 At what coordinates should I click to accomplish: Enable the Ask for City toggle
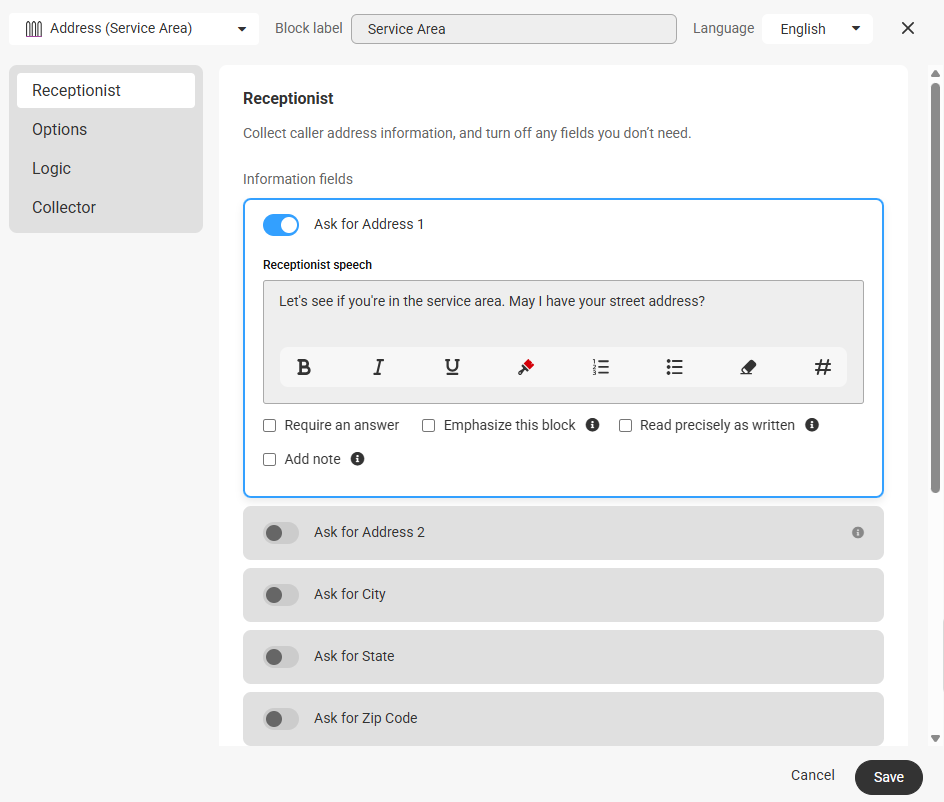point(281,595)
